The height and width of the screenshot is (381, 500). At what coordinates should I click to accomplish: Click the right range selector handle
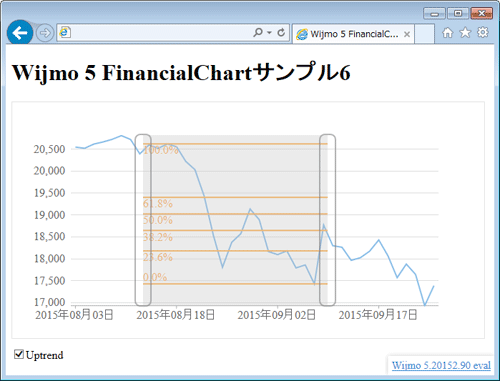[x=327, y=220]
